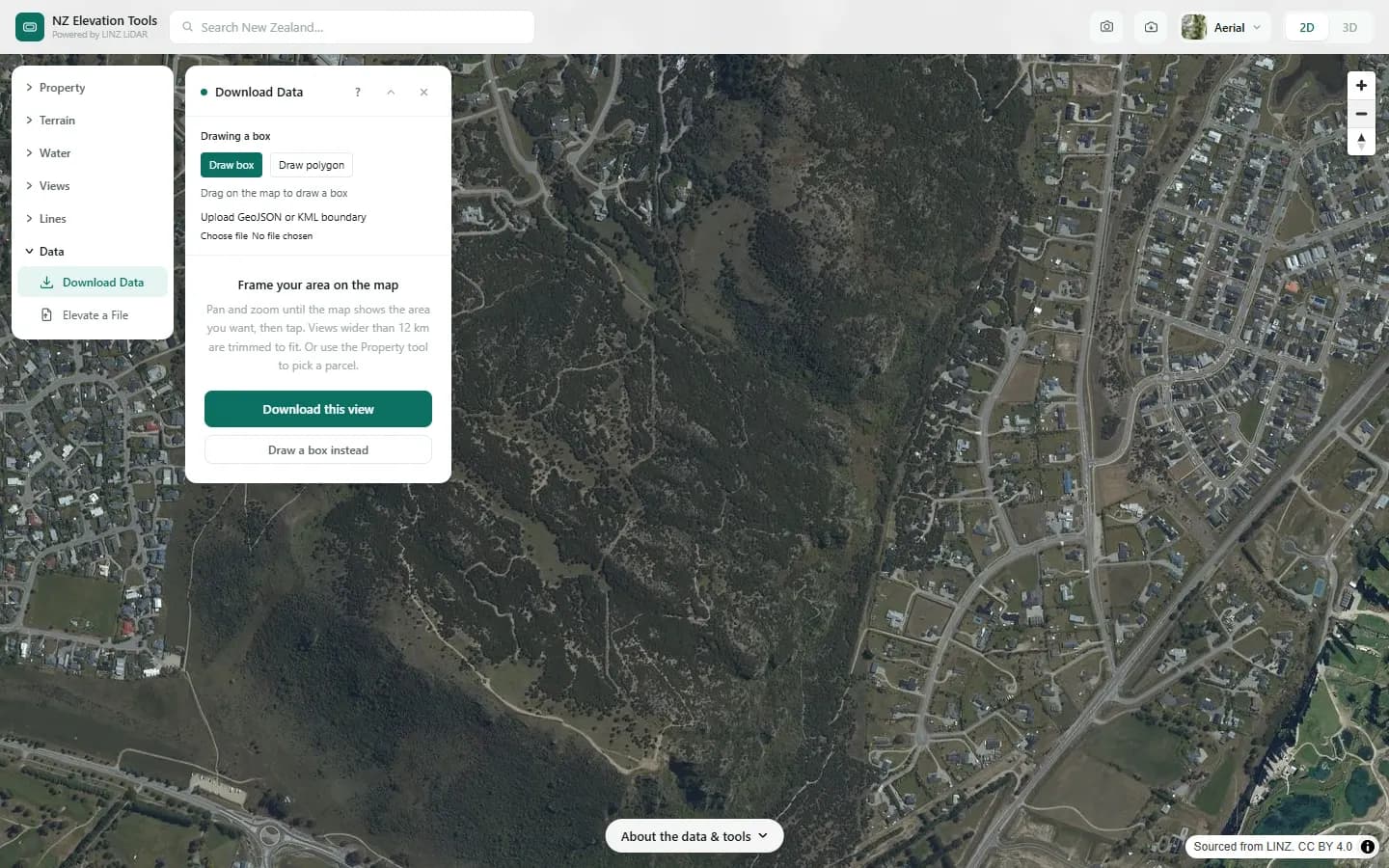
Task: Zoom out with the minus button
Action: point(1361,114)
